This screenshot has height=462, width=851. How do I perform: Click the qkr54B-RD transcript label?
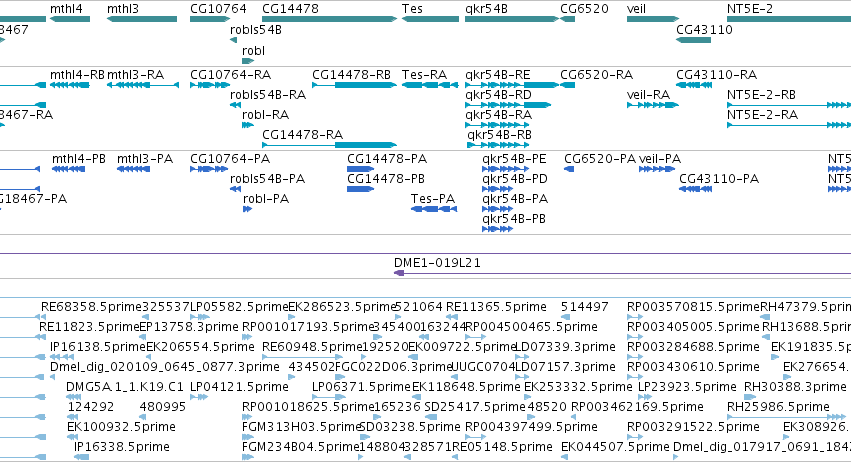498,95
